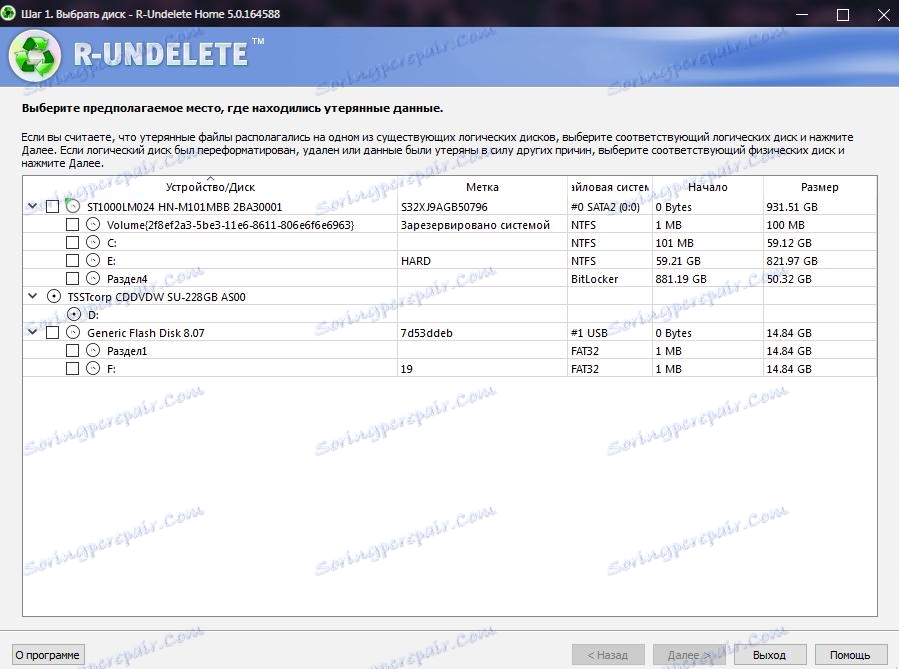Screen dimensions: 899x669
Task: Click the 821.97 GB size cell
Action: 792,261
